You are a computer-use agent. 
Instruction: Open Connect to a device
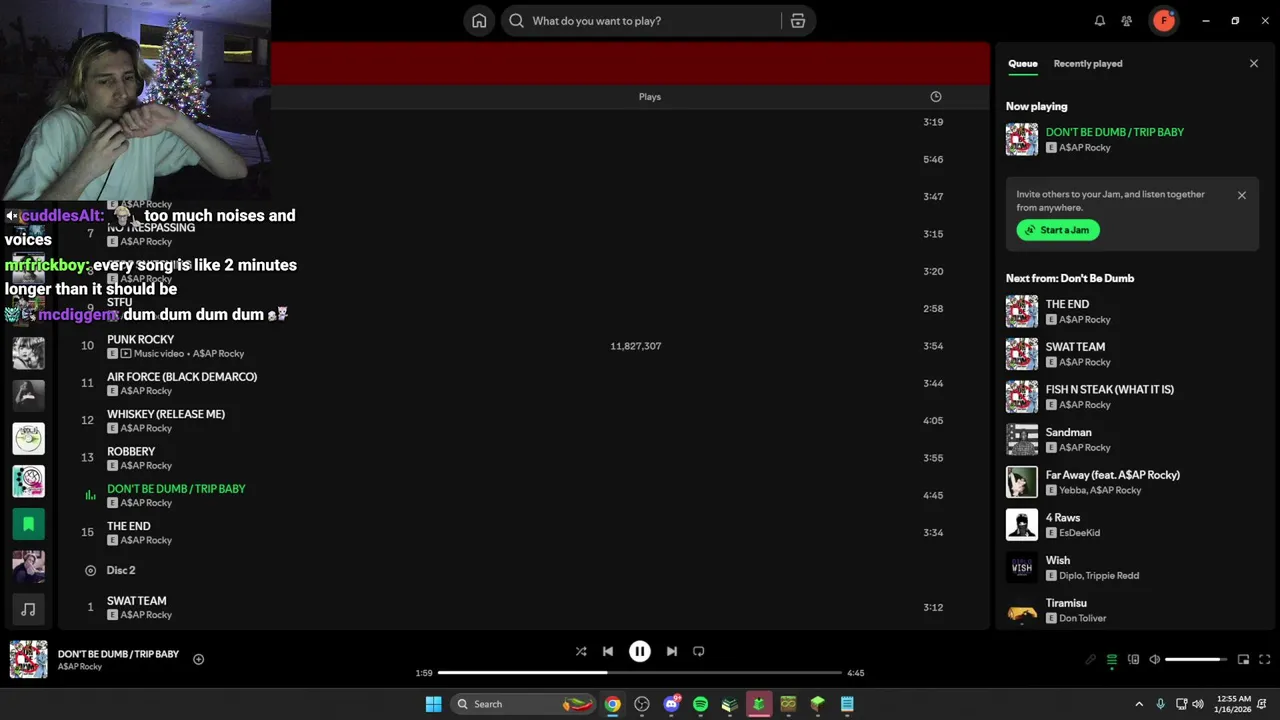click(x=1133, y=660)
